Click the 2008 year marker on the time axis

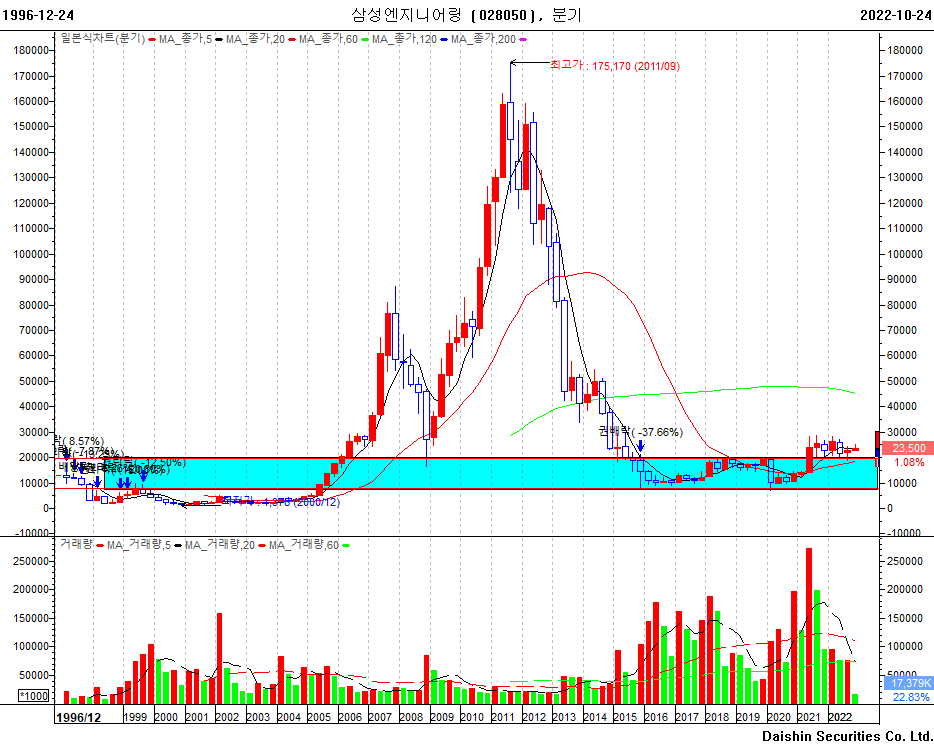point(411,717)
